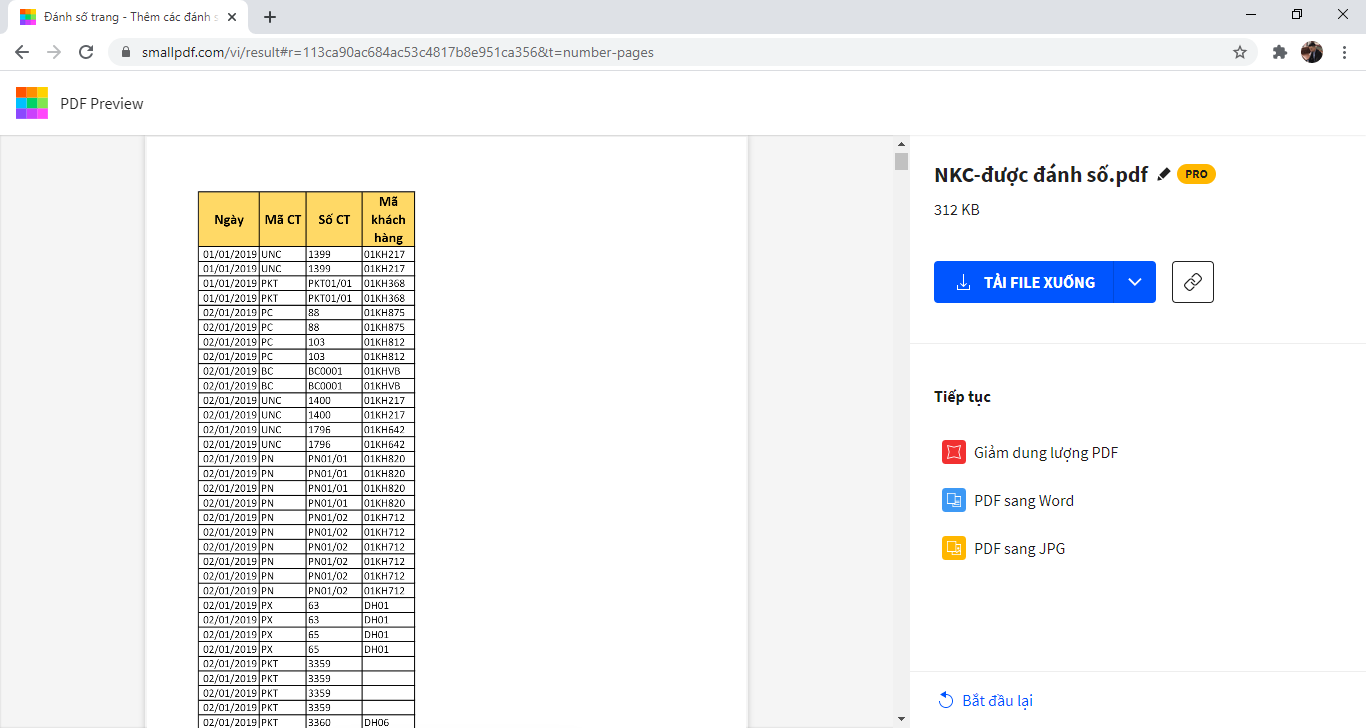Click the first 01KH712 customer code cell
The height and width of the screenshot is (728, 1366).
(x=388, y=517)
